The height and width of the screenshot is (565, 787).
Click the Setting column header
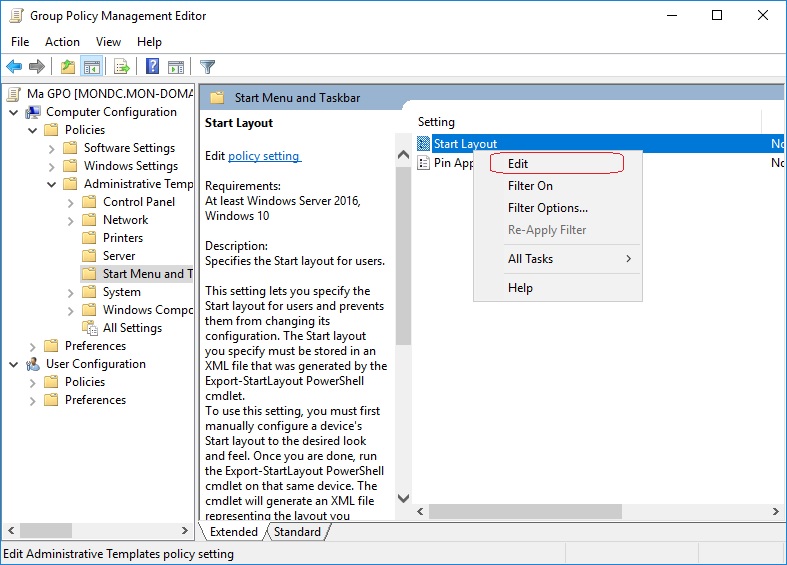[x=588, y=122]
